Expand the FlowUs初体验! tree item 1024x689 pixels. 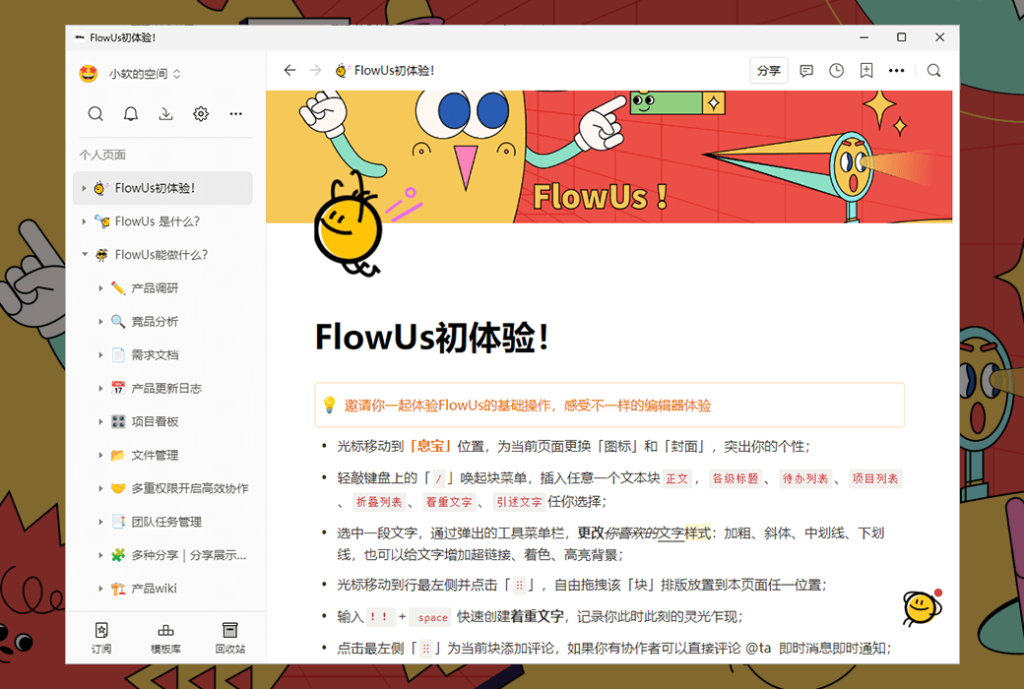[x=84, y=188]
